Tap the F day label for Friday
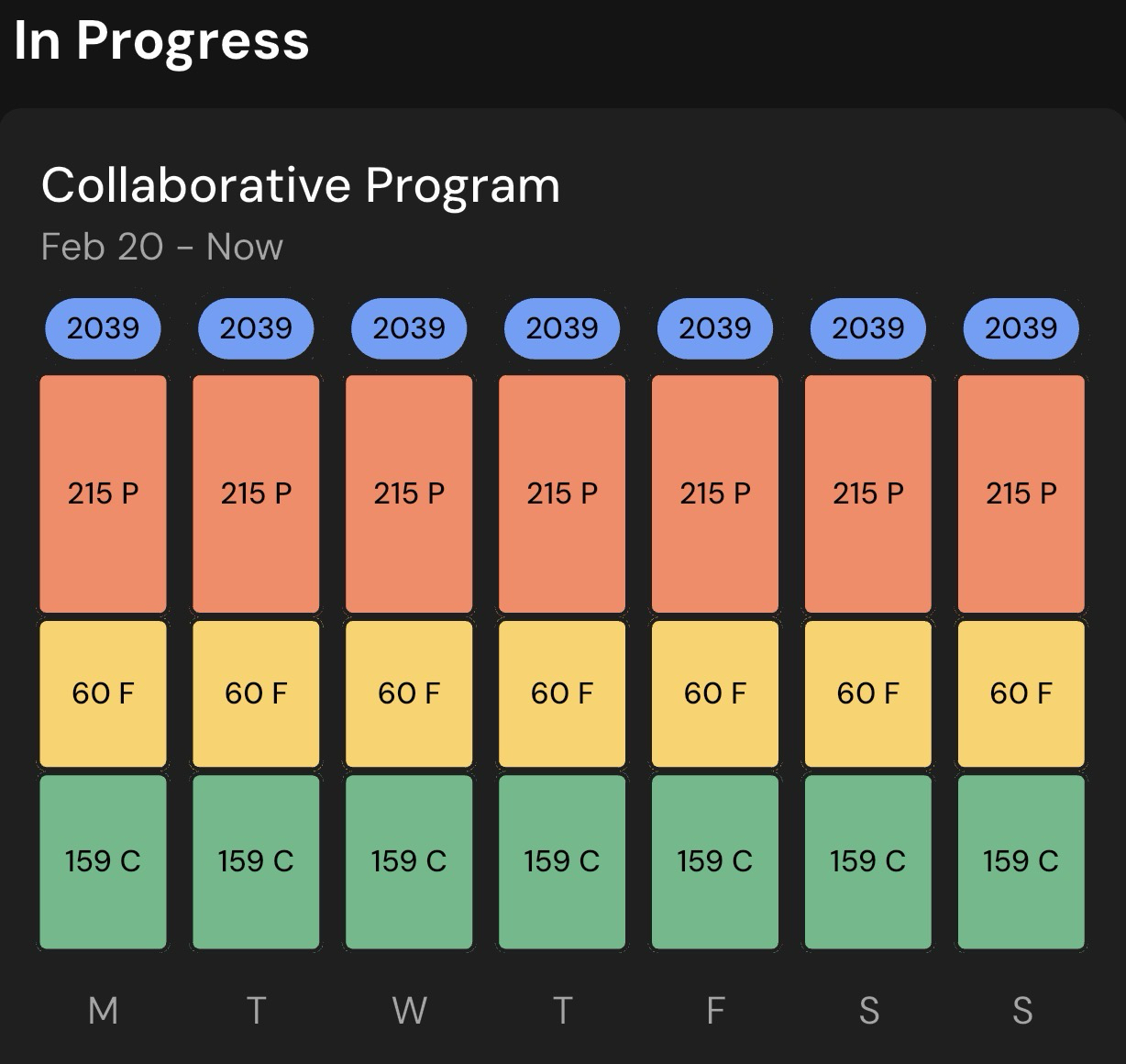Screen dimensions: 1126x1064 point(715,1011)
